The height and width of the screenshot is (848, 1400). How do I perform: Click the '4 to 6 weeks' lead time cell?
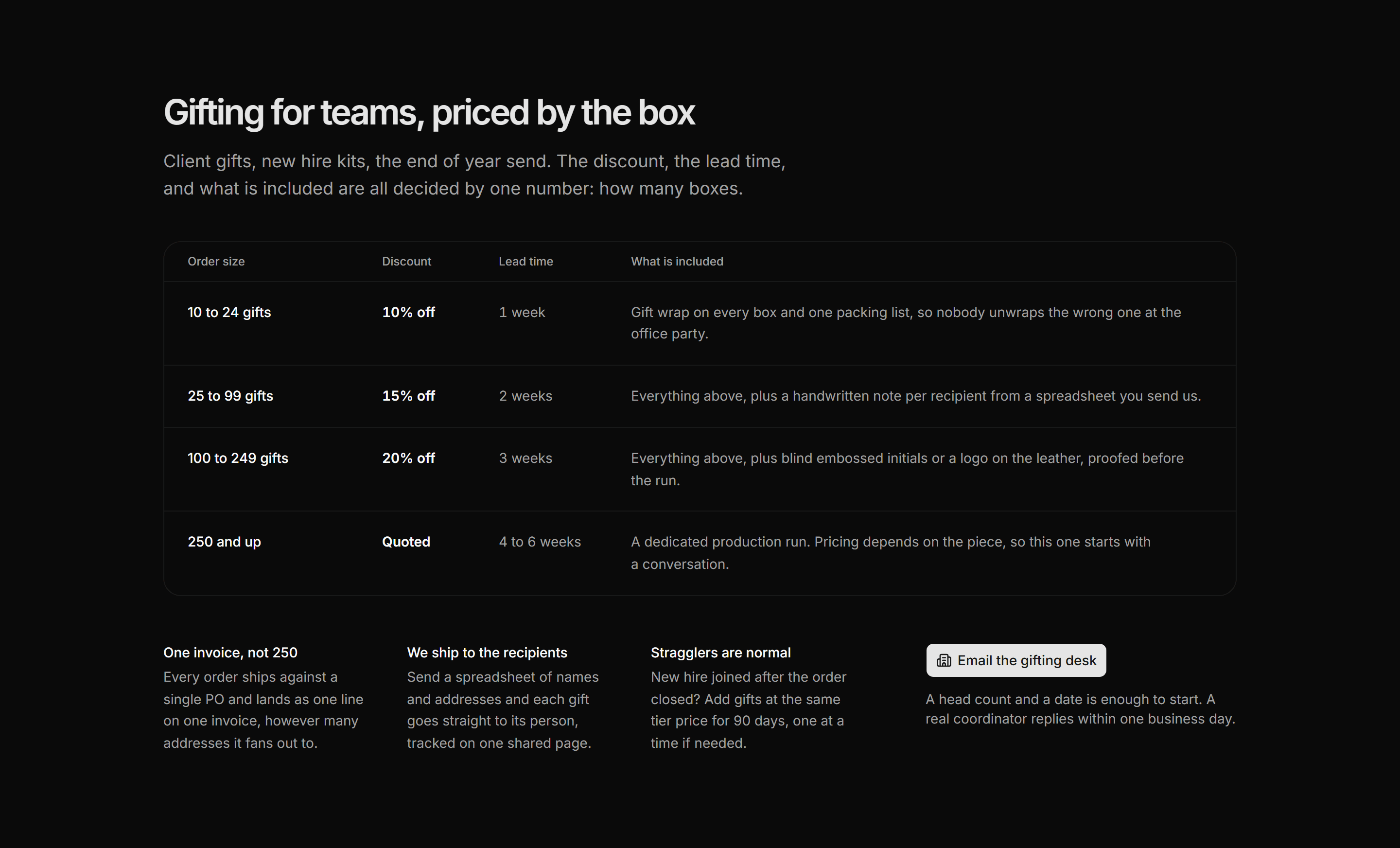click(x=540, y=542)
